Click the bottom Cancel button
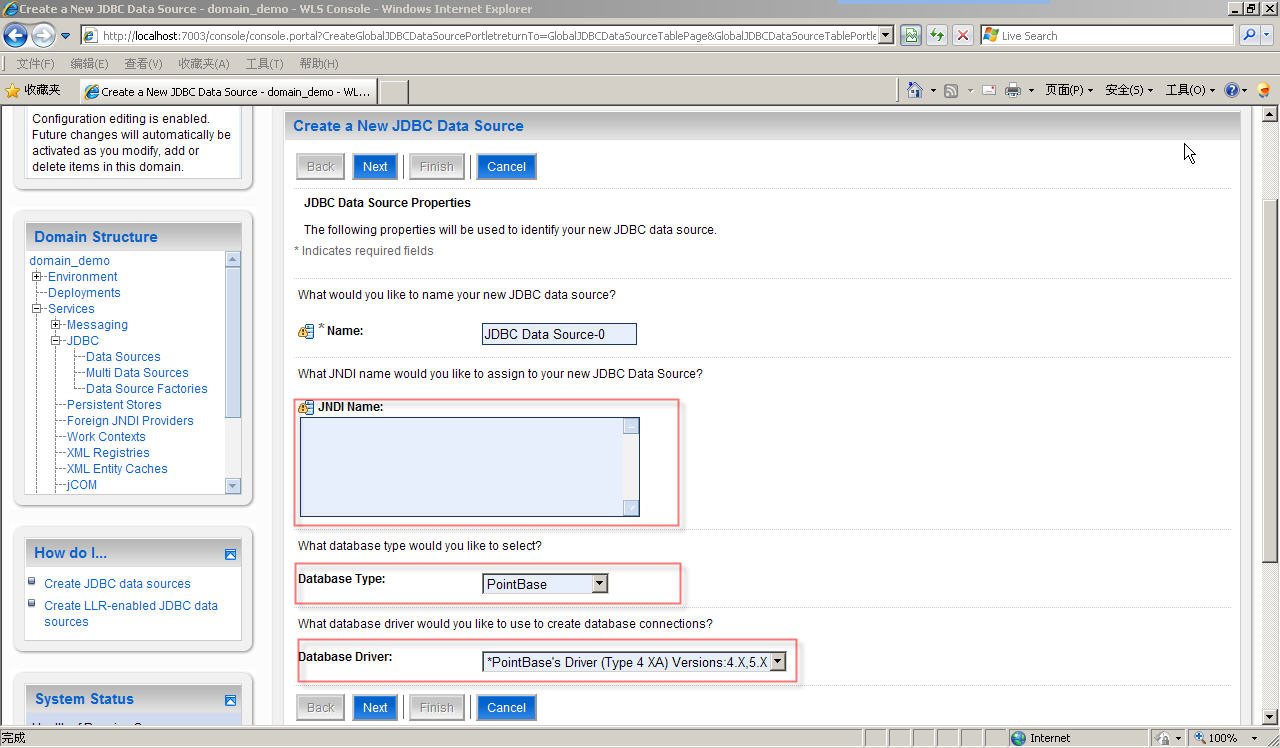The height and width of the screenshot is (748, 1280). pyautogui.click(x=506, y=707)
